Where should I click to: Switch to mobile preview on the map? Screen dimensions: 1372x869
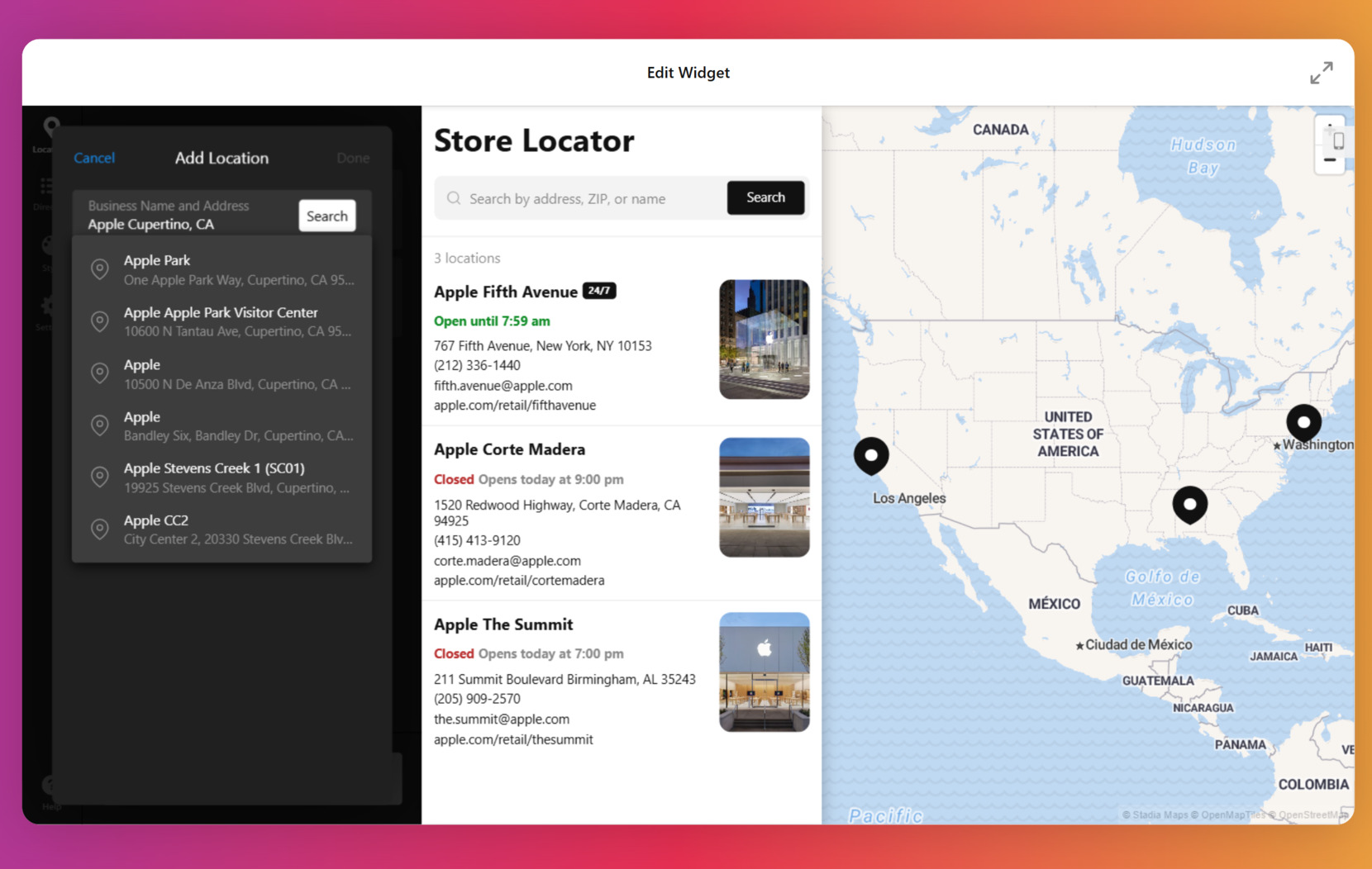(x=1337, y=140)
